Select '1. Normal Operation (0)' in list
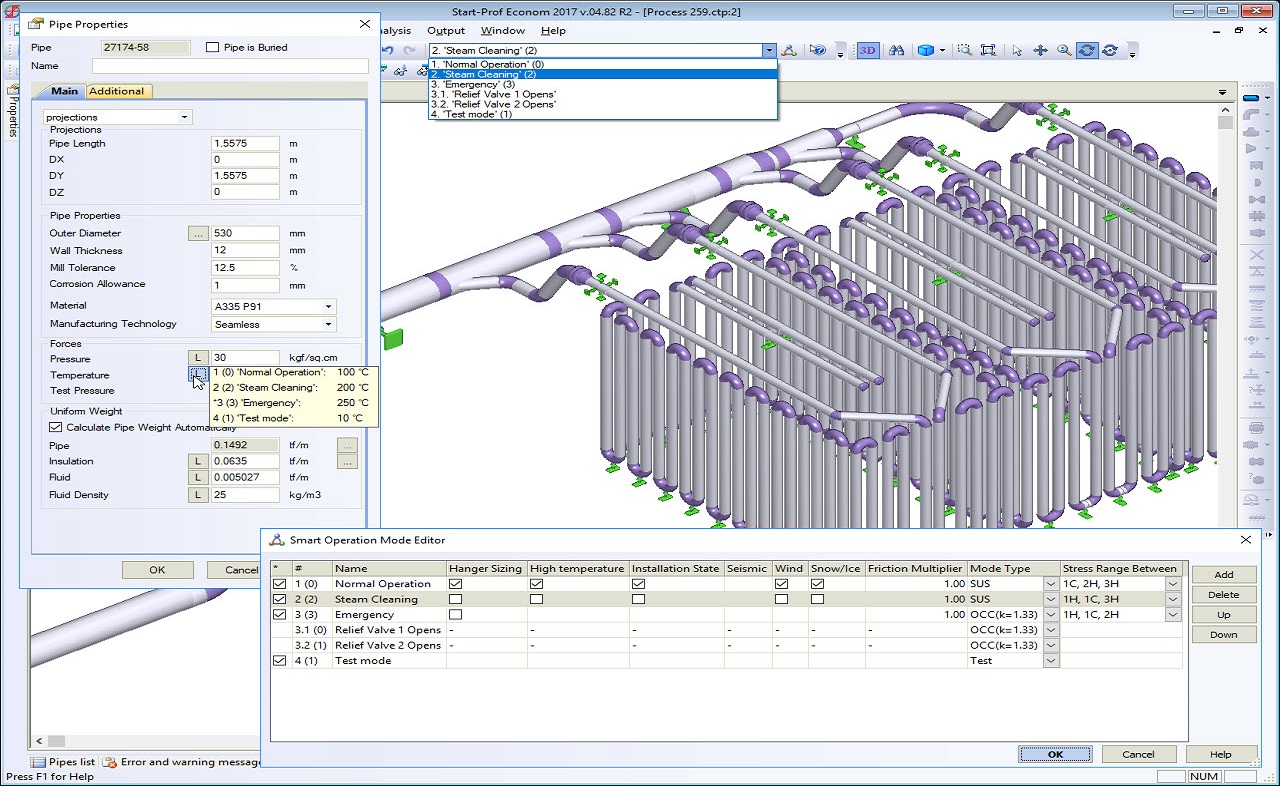The image size is (1280, 786). (x=603, y=64)
